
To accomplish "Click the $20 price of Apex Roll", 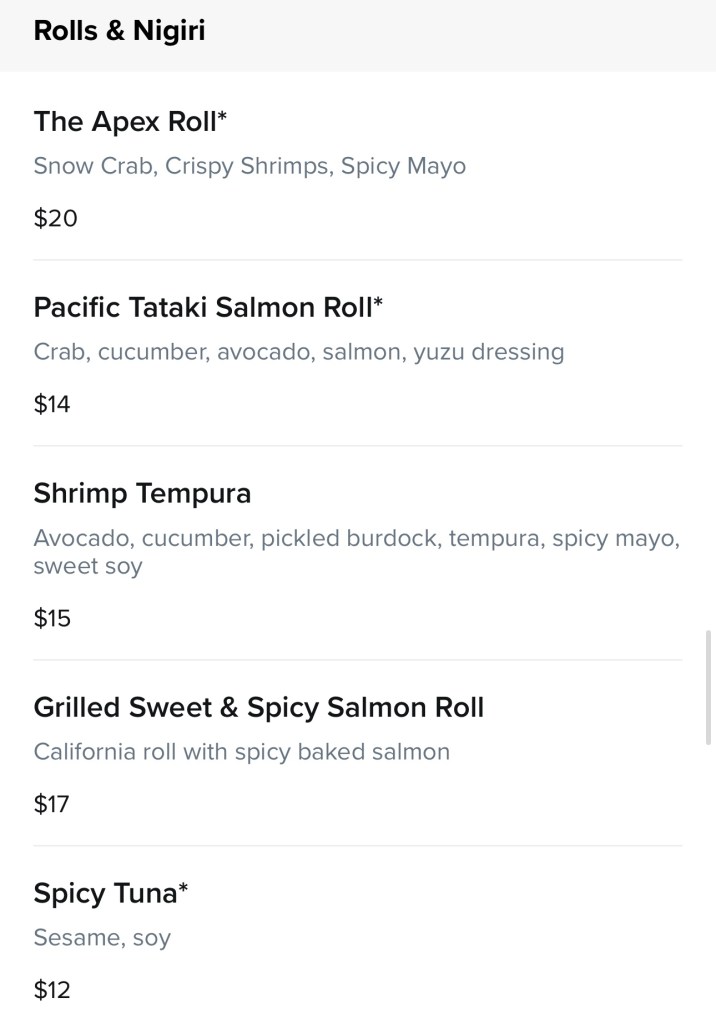I will [56, 218].
